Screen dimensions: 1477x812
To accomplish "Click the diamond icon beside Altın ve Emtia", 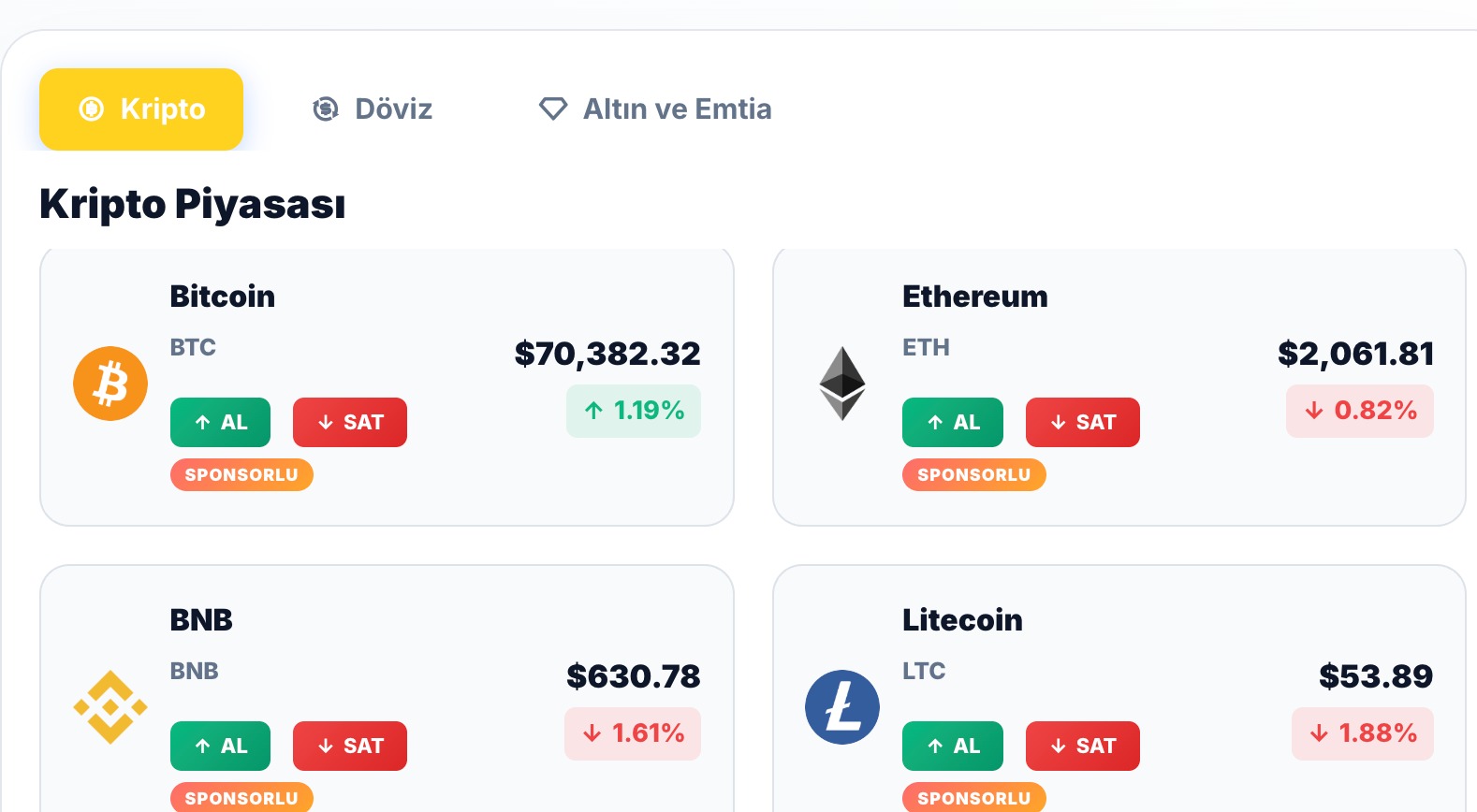I will click(553, 109).
